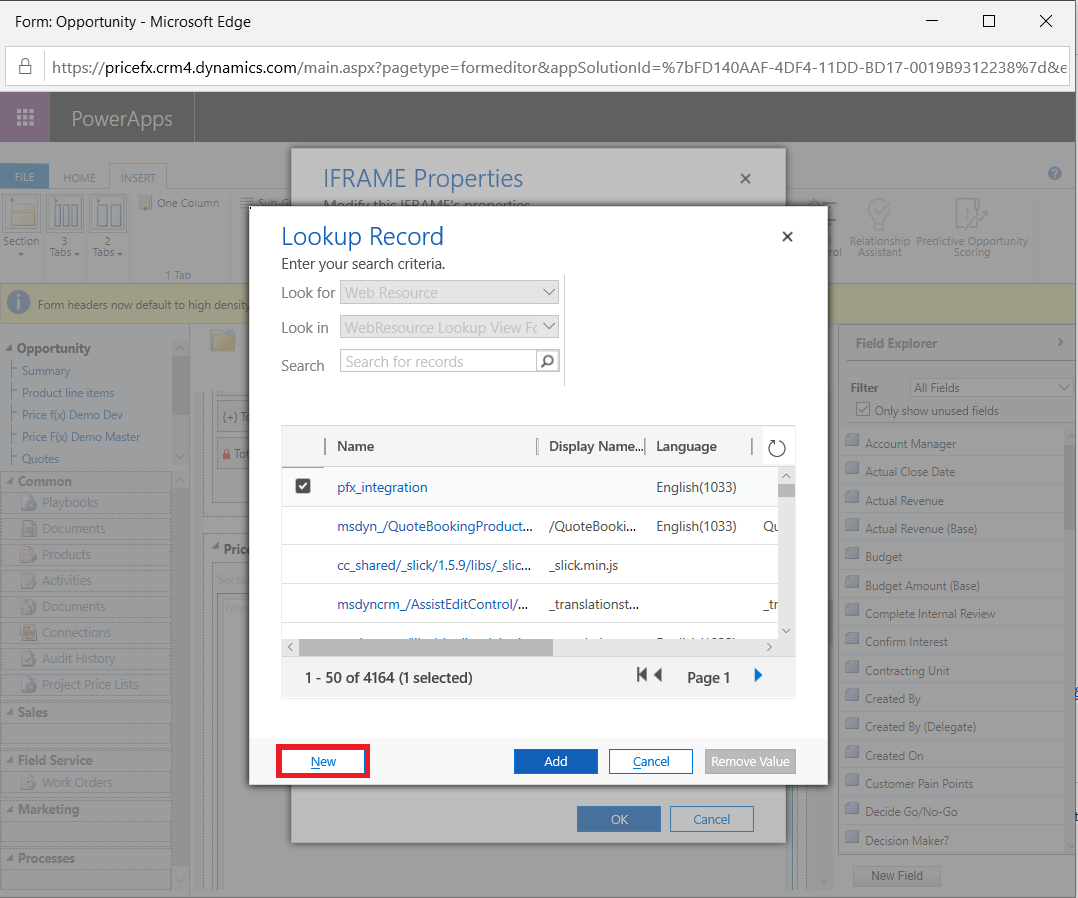Click the New button in lookup dialog
This screenshot has height=898, width=1078.
(x=324, y=762)
